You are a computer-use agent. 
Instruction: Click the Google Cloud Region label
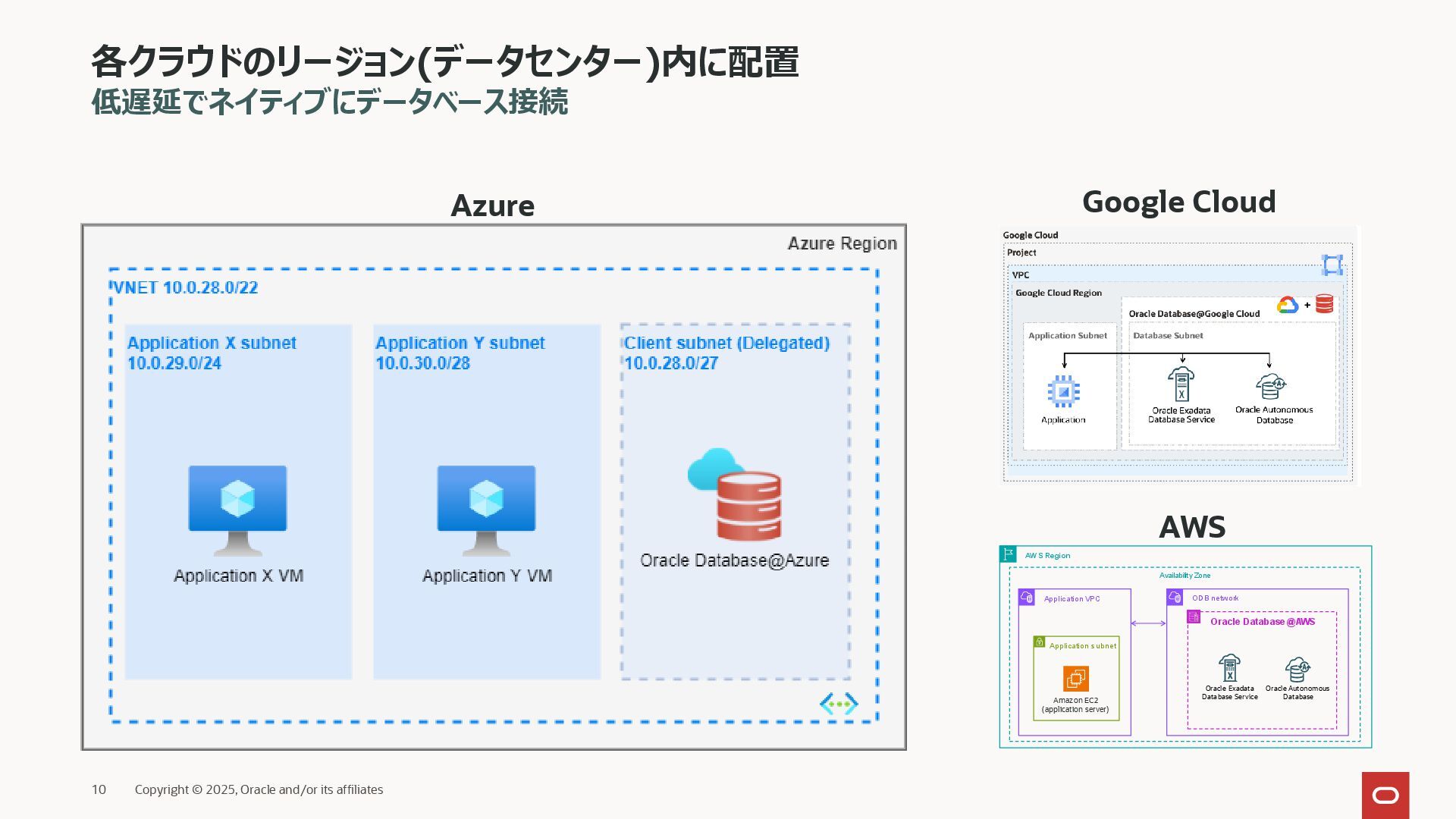click(x=1059, y=293)
